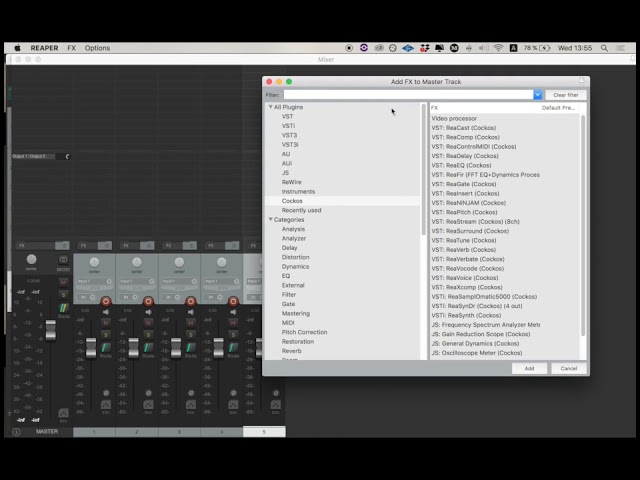Click into the Filter text field
The image size is (640, 480).
coord(408,95)
